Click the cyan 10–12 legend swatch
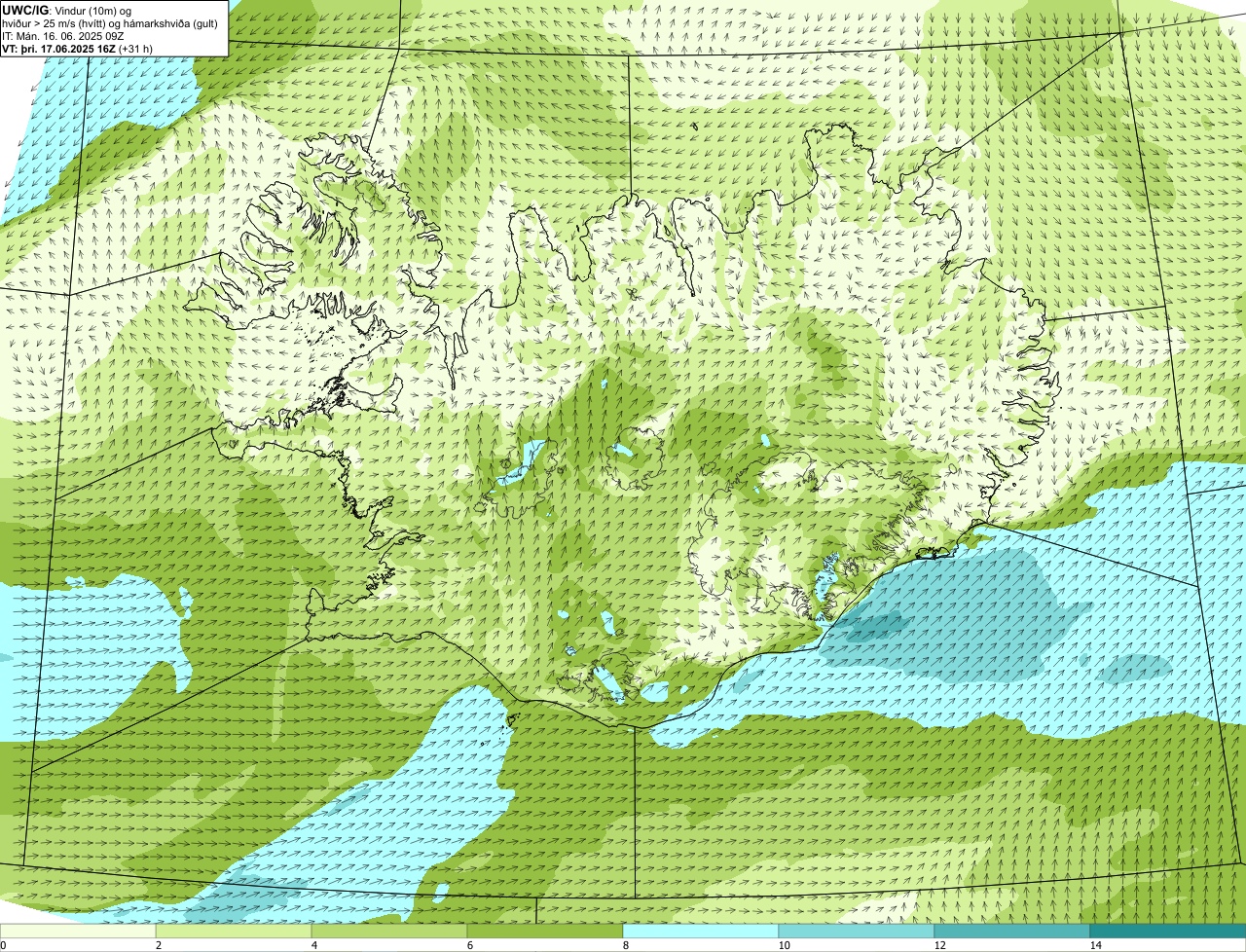Screen dimensions: 1246x952 pyautogui.click(x=857, y=932)
